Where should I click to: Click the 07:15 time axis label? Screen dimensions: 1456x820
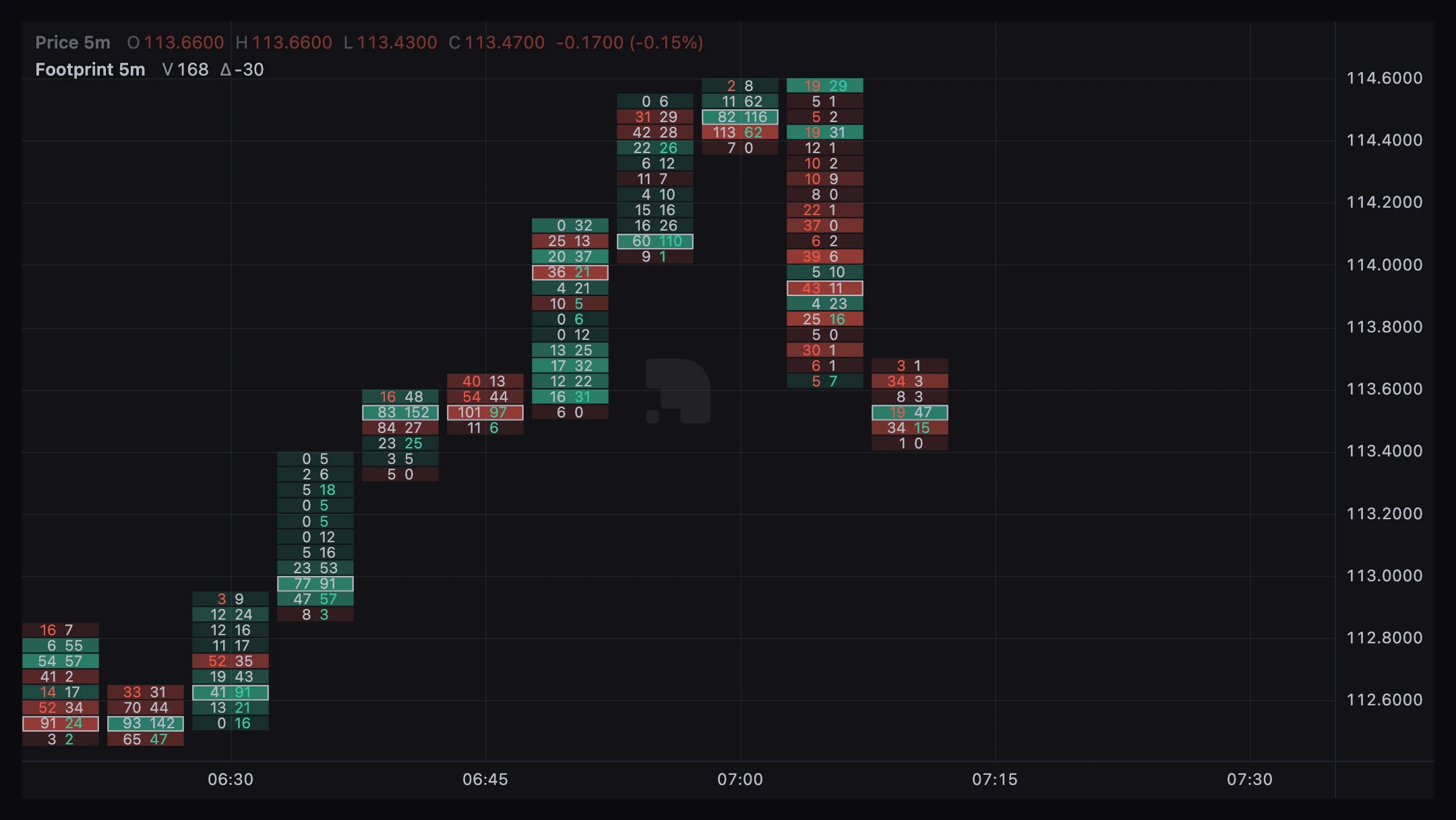(x=995, y=780)
